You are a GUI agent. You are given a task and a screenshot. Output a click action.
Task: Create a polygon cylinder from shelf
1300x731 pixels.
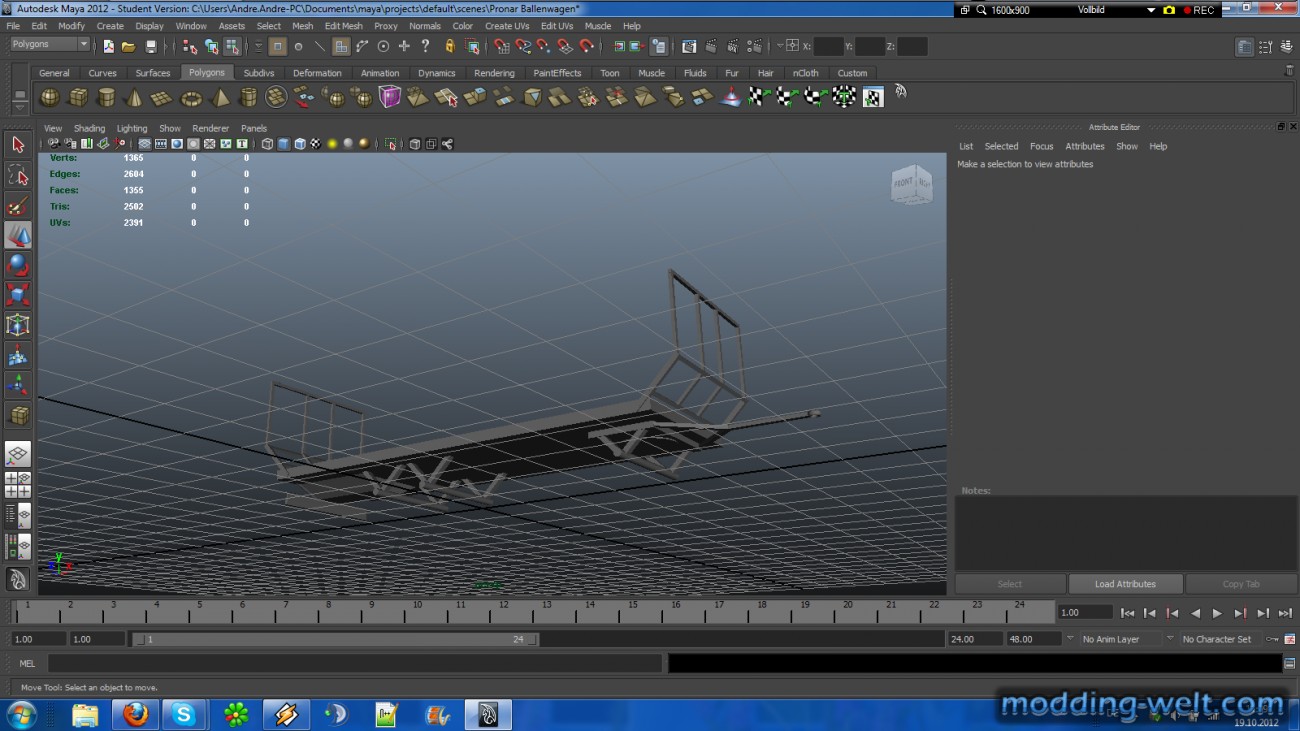coord(105,97)
